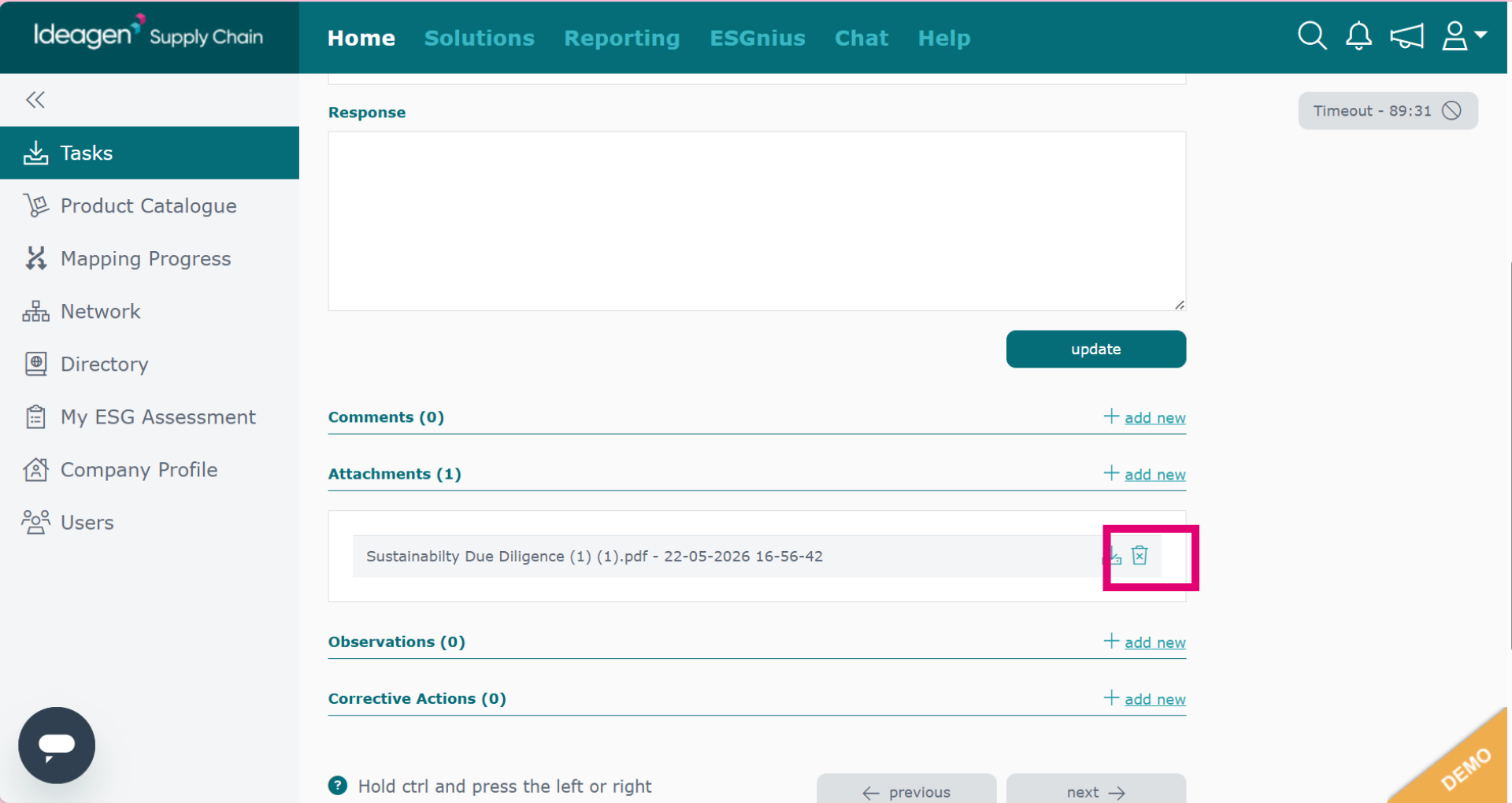Click the Sustainabilty Due Diligence attachment filename
This screenshot has width=1512, height=803.
[595, 557]
